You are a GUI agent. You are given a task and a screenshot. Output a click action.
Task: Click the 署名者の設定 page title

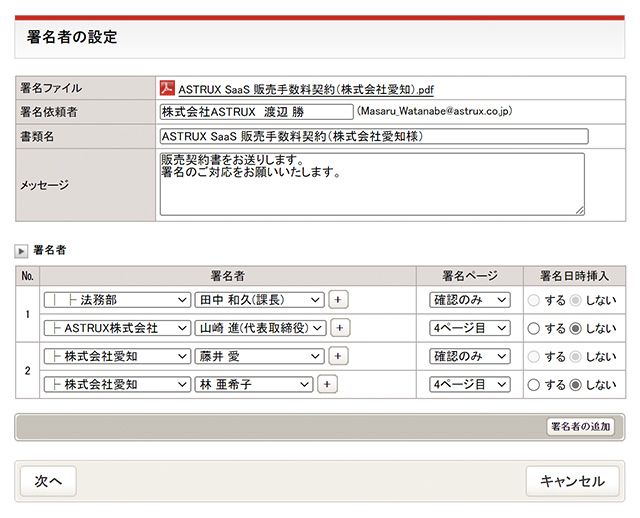tap(72, 37)
